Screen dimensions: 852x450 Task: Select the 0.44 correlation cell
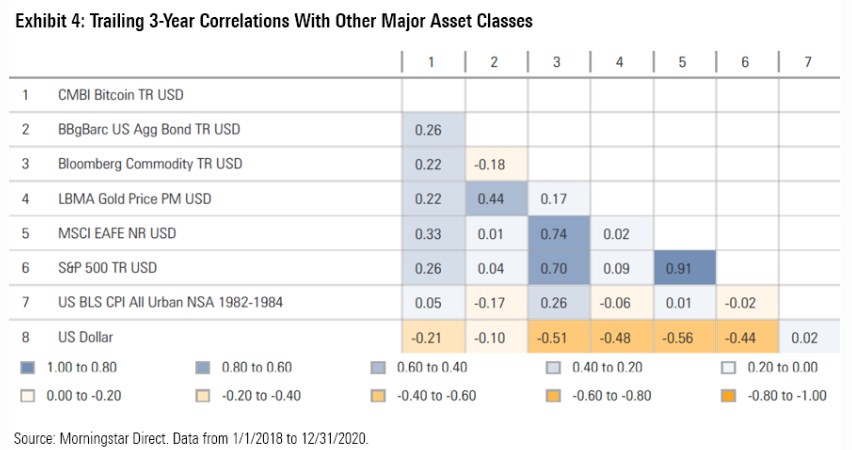coord(494,198)
